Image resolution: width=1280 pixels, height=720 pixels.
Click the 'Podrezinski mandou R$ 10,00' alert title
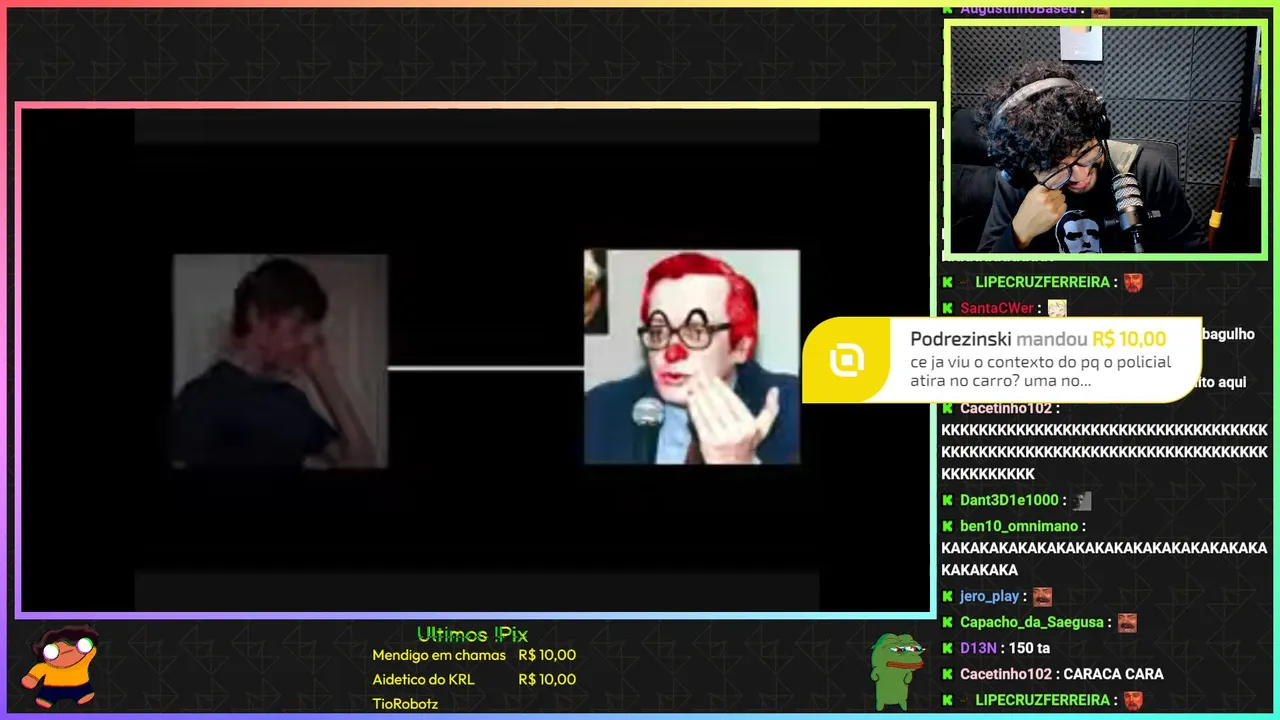pyautogui.click(x=1038, y=339)
